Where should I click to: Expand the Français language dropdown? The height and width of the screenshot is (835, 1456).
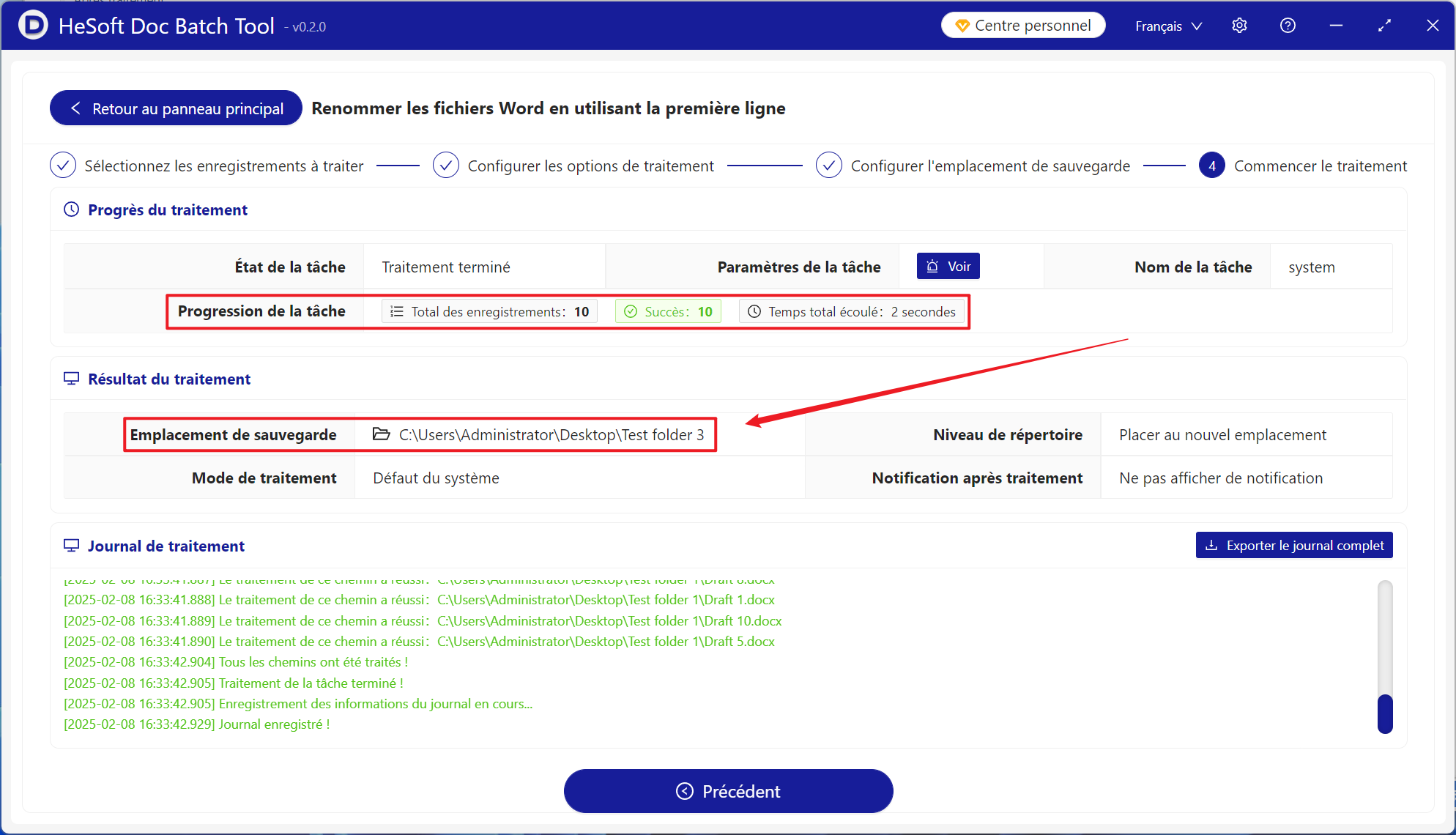[1168, 26]
